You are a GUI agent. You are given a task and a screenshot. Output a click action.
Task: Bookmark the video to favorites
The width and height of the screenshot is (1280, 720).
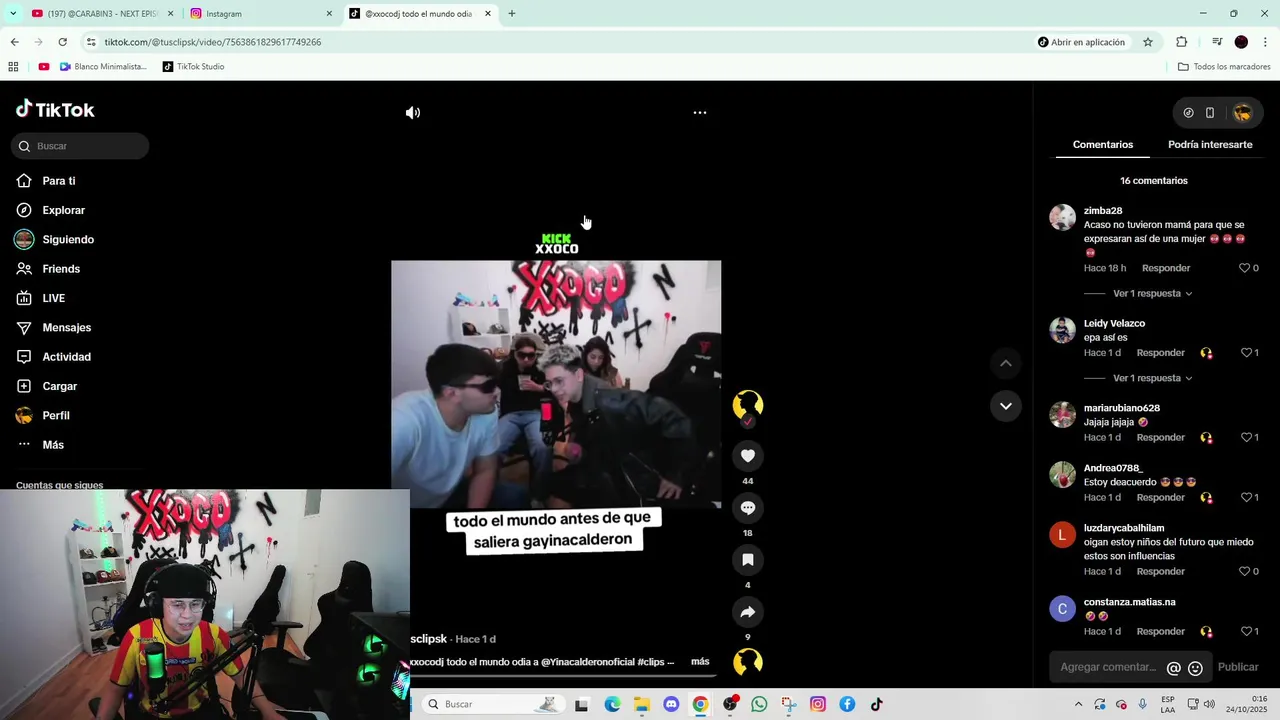tap(747, 560)
